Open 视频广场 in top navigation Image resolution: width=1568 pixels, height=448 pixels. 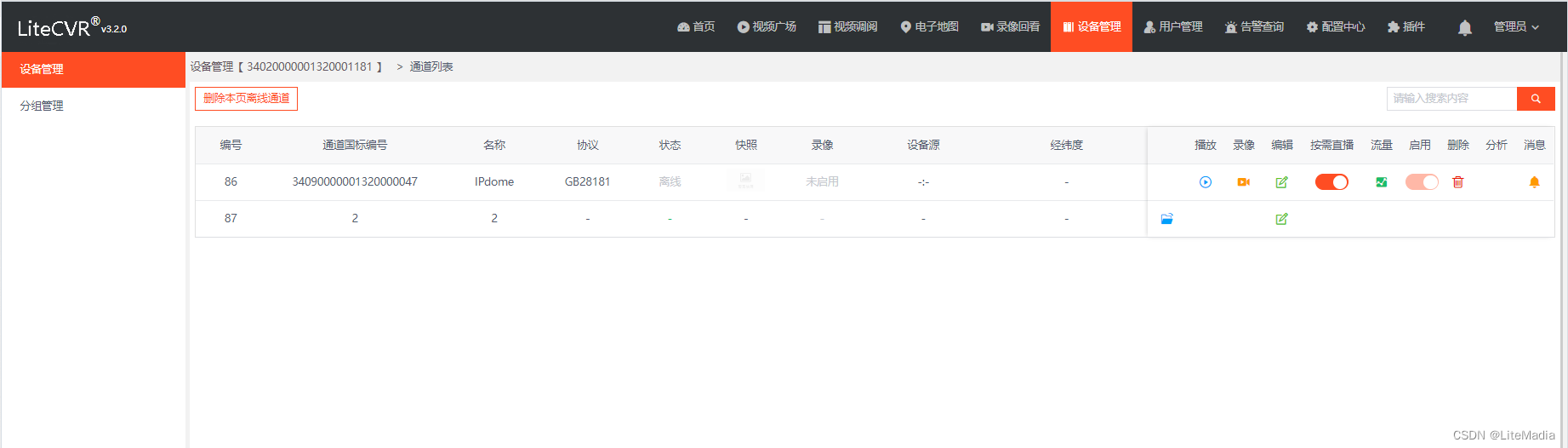click(x=766, y=27)
